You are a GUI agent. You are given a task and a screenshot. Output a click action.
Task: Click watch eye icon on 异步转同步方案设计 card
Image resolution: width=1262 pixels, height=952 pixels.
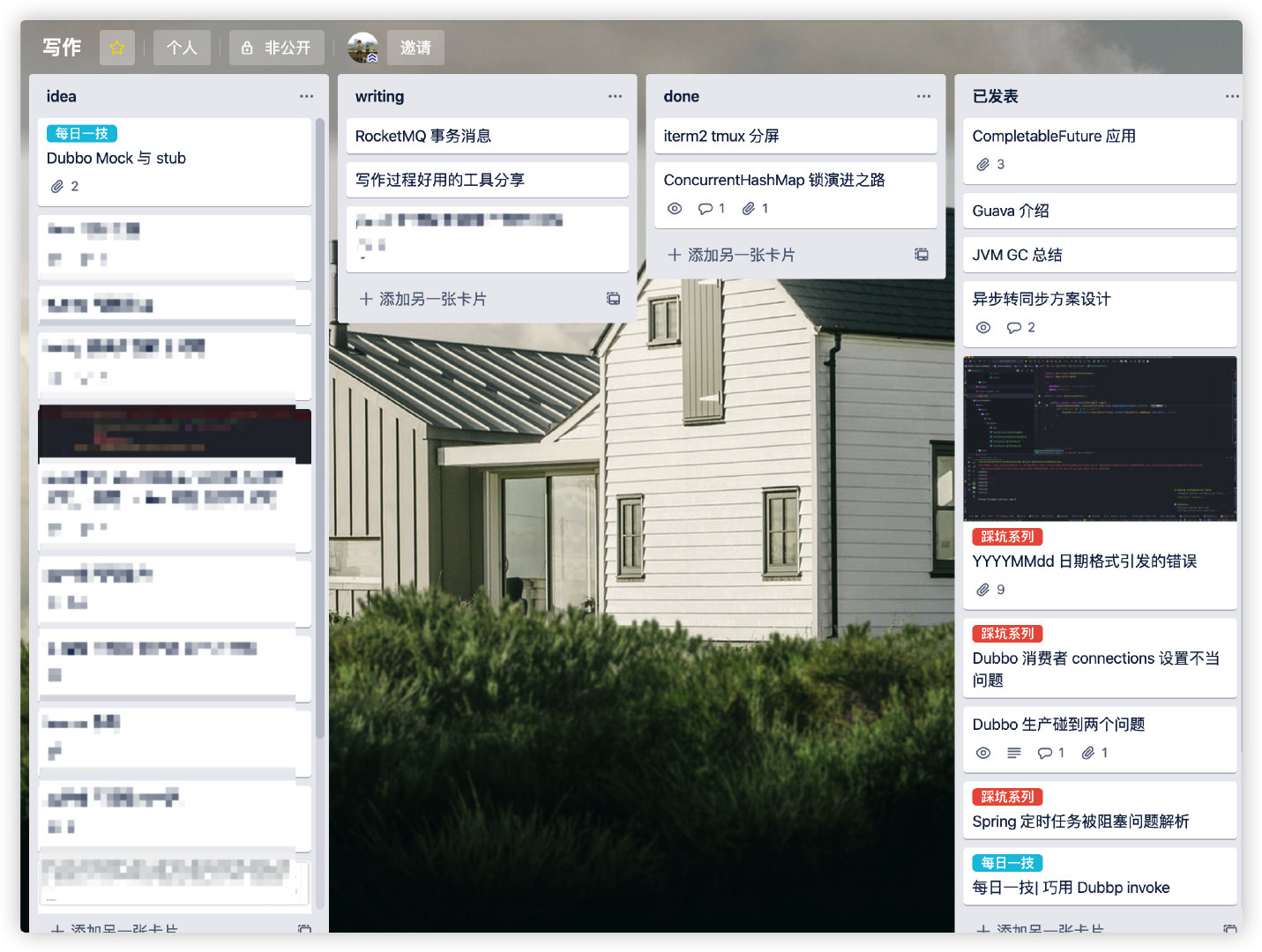[983, 328]
